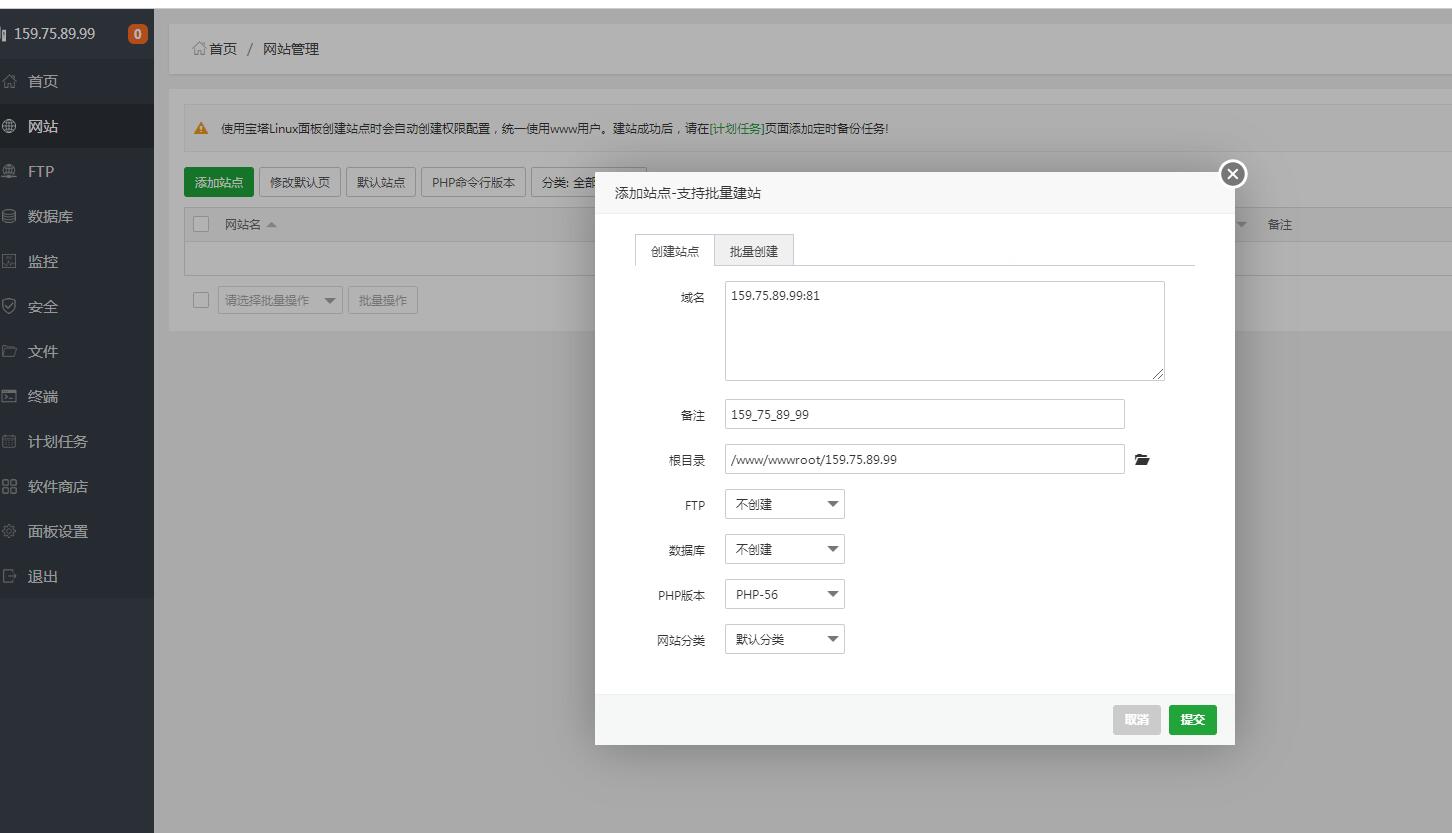Click the folder icon beside root directory
1452x833 pixels.
(x=1142, y=460)
